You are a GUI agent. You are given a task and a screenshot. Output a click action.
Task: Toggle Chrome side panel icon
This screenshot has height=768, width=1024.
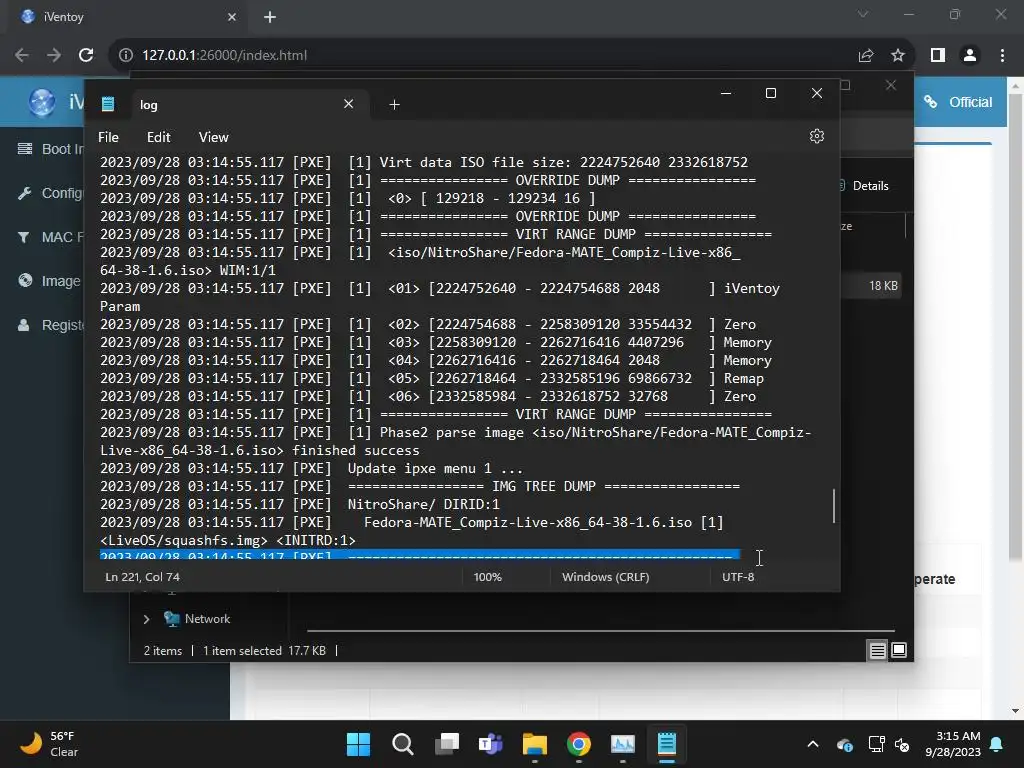[938, 56]
